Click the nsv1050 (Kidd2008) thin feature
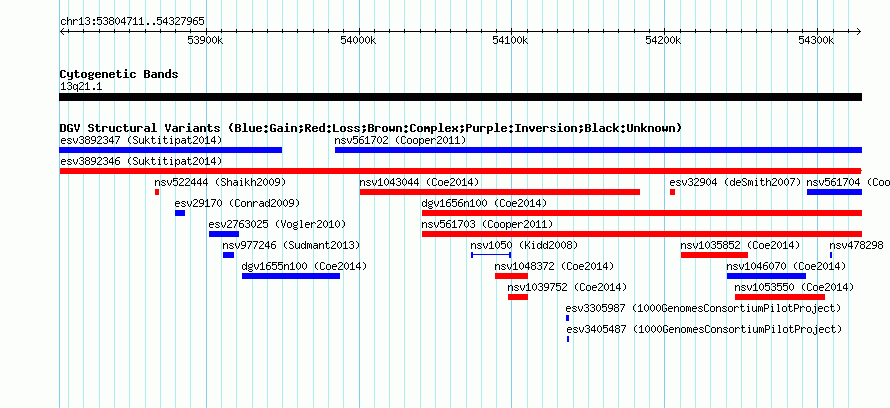890x408 pixels. pyautogui.click(x=492, y=255)
